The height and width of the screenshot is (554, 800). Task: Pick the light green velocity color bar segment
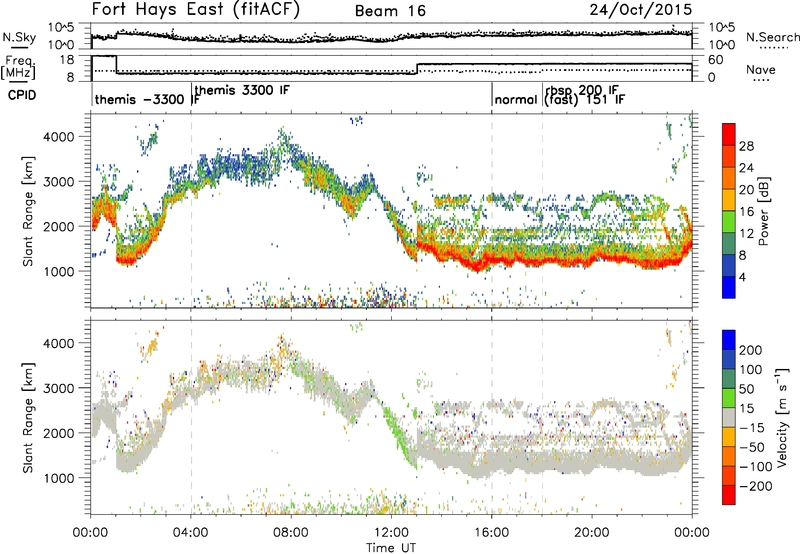tap(729, 397)
